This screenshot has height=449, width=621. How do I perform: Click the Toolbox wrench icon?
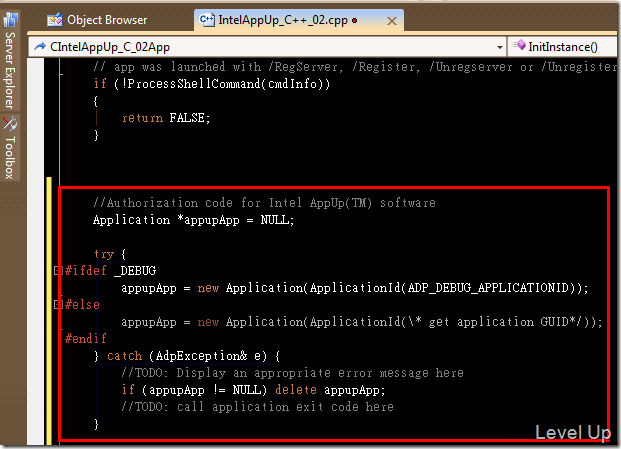pos(10,124)
